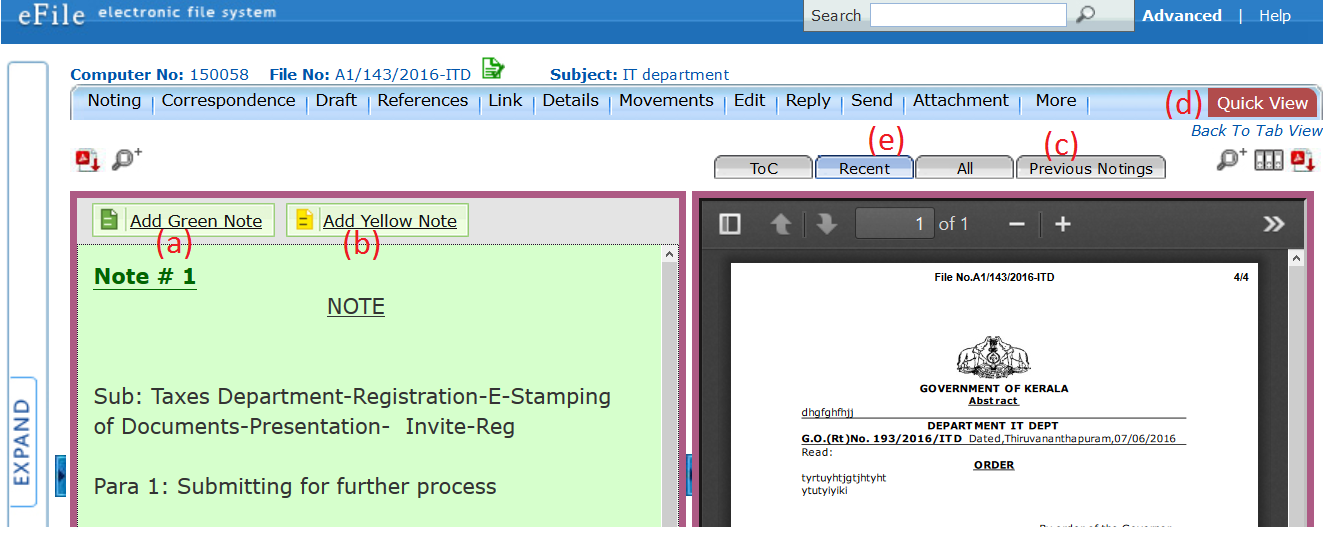Click the green file icon beside File No

492,68
